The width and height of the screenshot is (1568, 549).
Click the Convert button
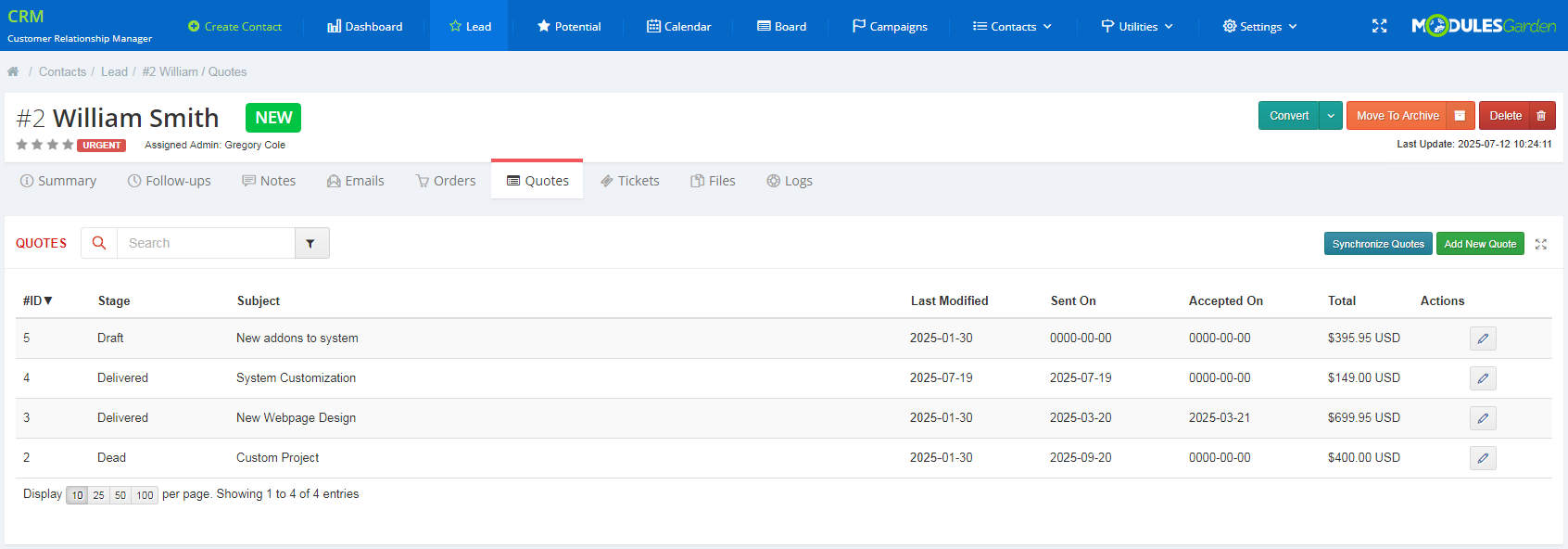click(x=1289, y=116)
